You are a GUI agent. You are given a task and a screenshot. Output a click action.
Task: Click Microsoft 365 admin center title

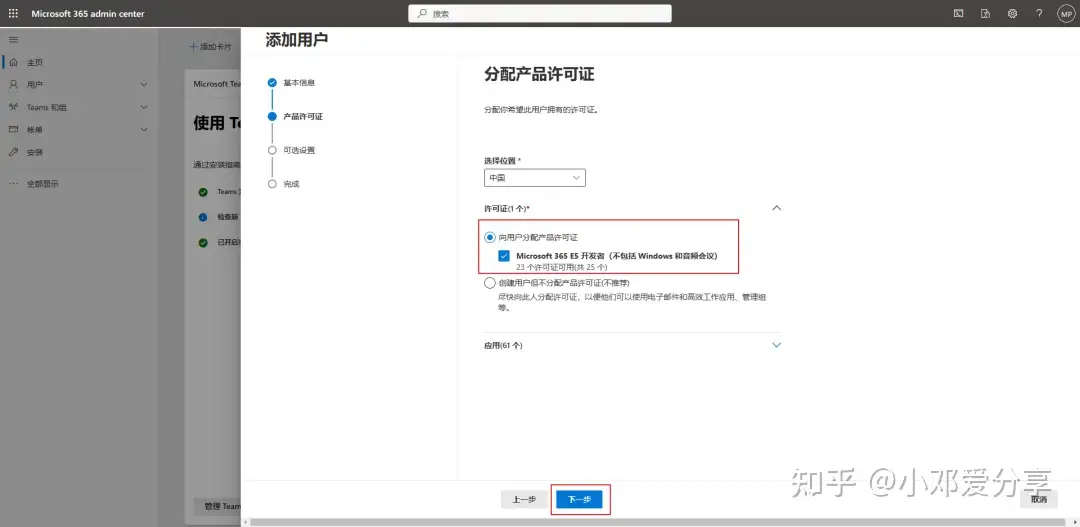pyautogui.click(x=88, y=14)
